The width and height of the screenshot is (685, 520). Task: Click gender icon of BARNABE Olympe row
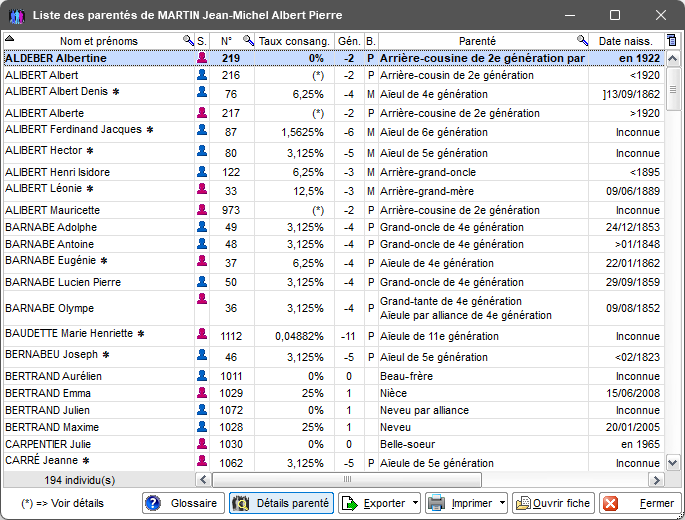click(x=201, y=308)
